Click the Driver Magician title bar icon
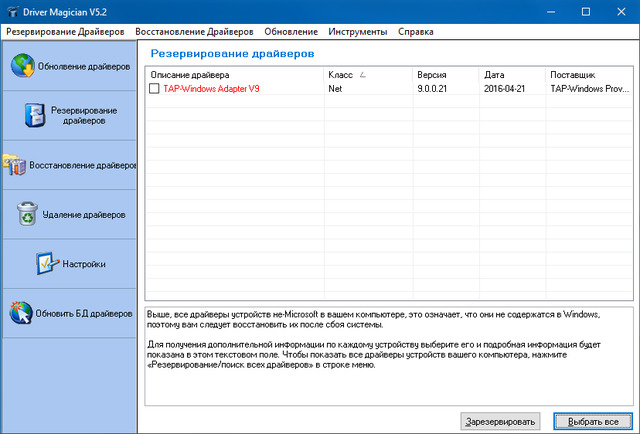Image resolution: width=640 pixels, height=434 pixels. (x=10, y=10)
